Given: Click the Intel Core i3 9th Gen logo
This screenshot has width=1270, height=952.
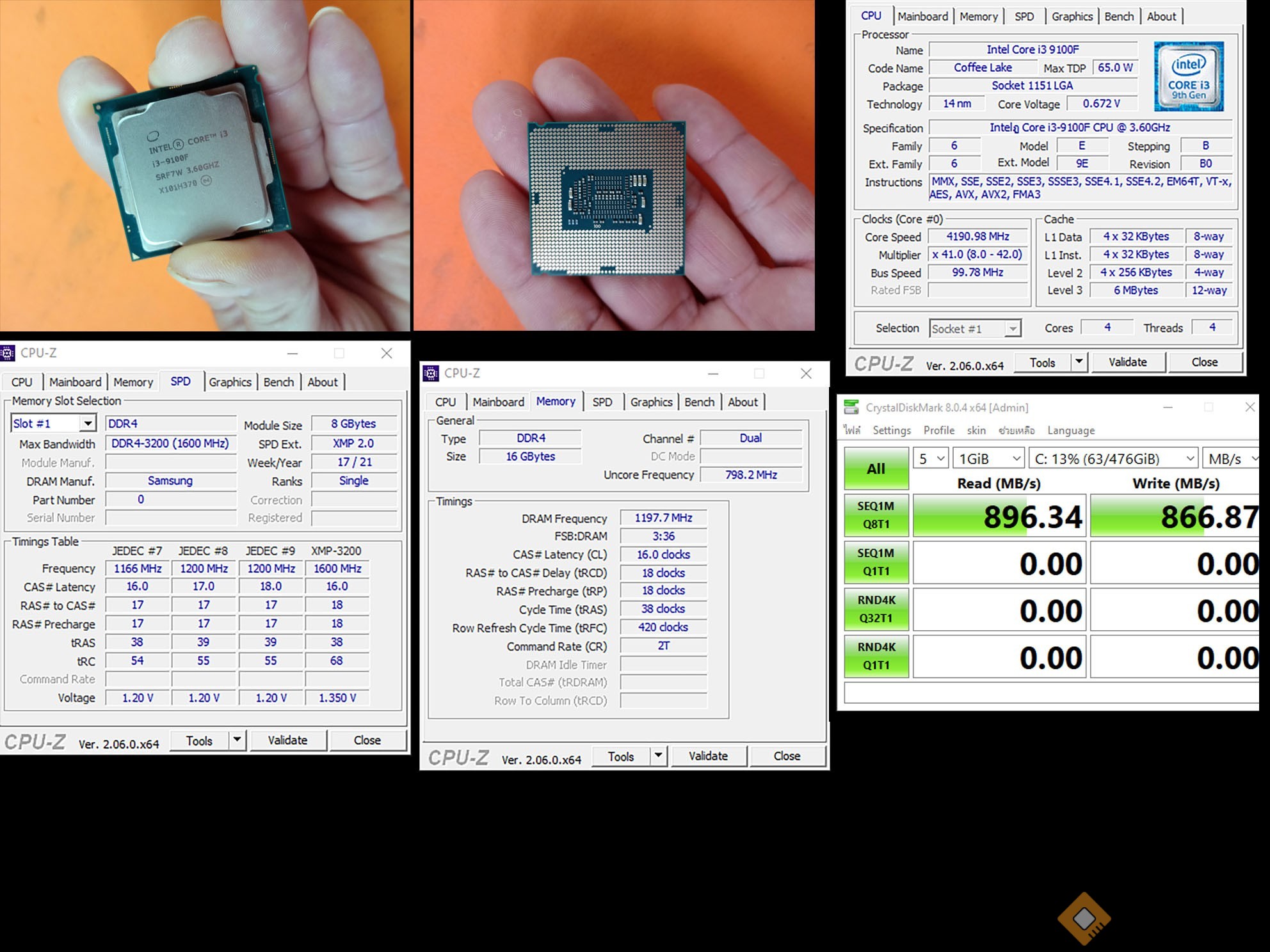Looking at the screenshot, I should click(1189, 76).
